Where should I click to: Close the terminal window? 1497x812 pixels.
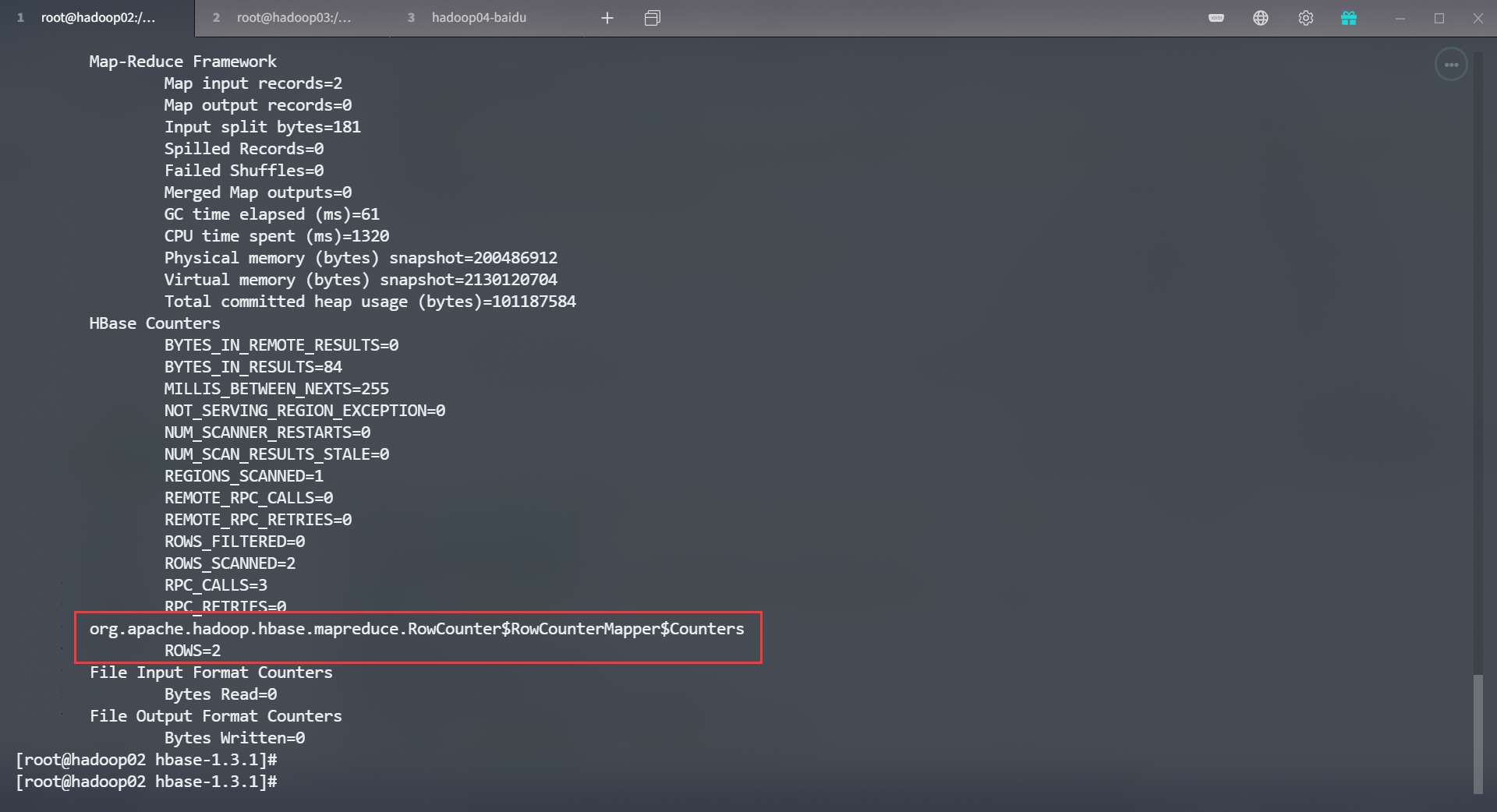1478,18
